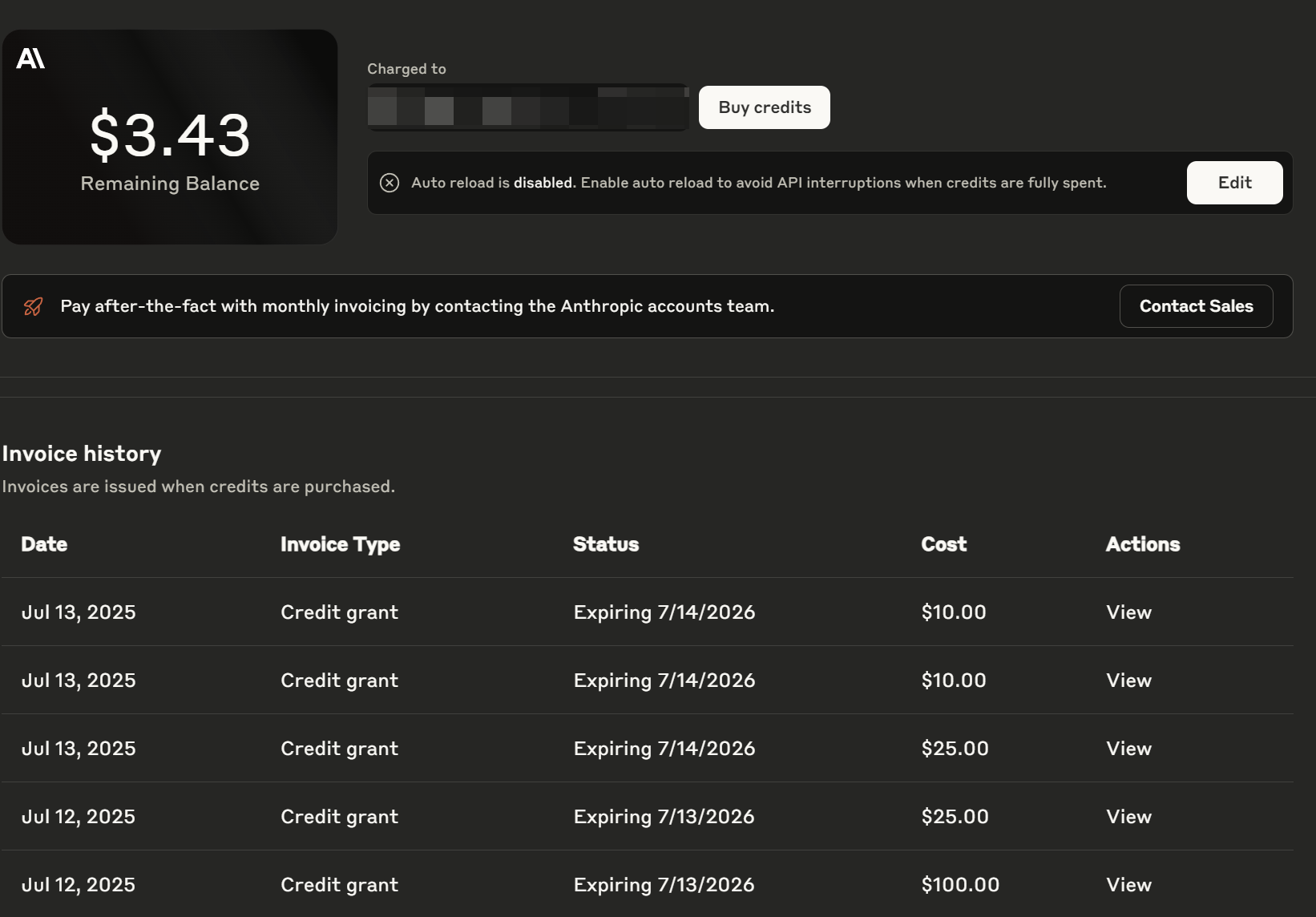
Task: Open Buy credits dialog
Action: 765,107
